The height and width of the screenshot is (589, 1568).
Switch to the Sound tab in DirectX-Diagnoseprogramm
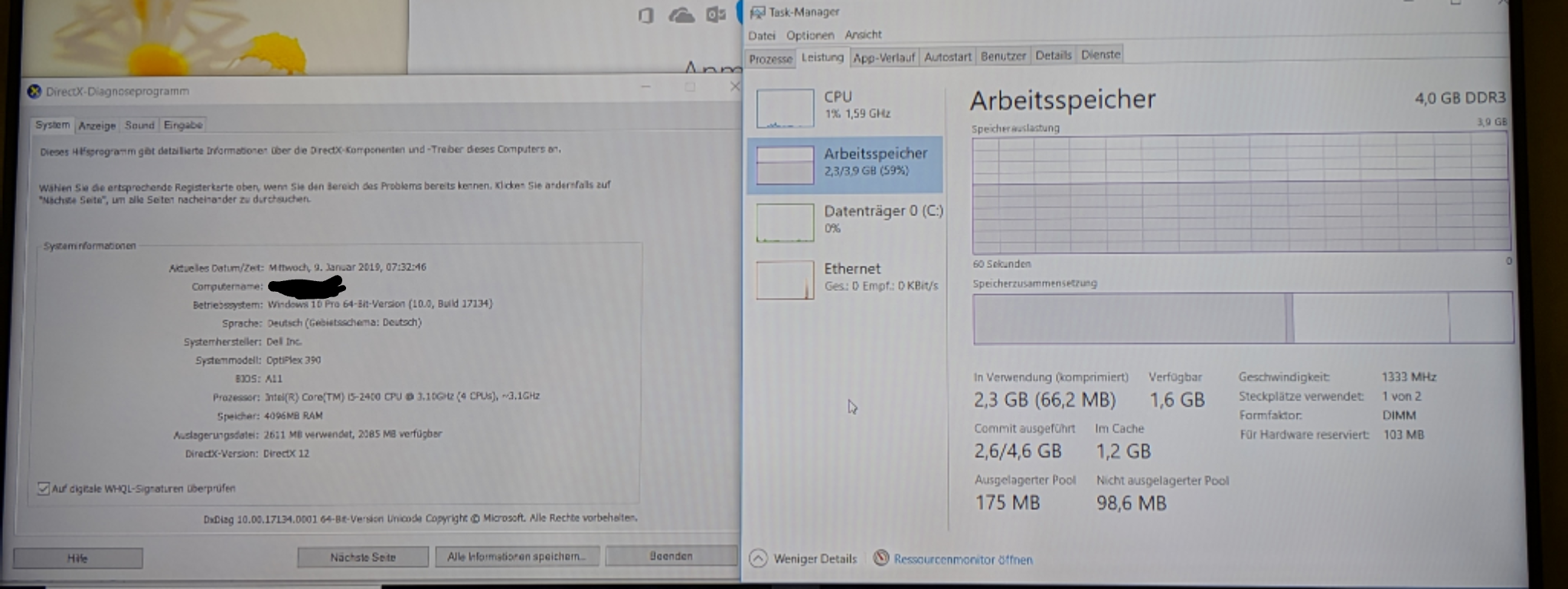tap(139, 125)
